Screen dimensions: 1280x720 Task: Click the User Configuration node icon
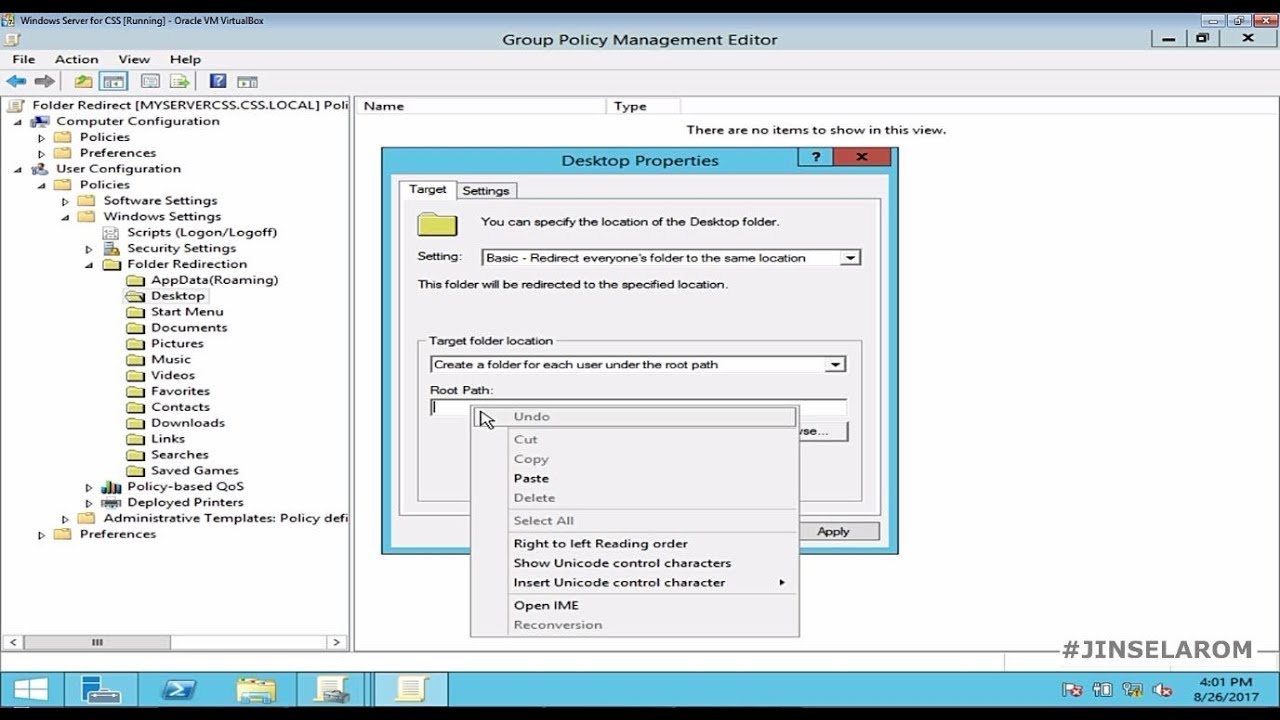click(40, 169)
